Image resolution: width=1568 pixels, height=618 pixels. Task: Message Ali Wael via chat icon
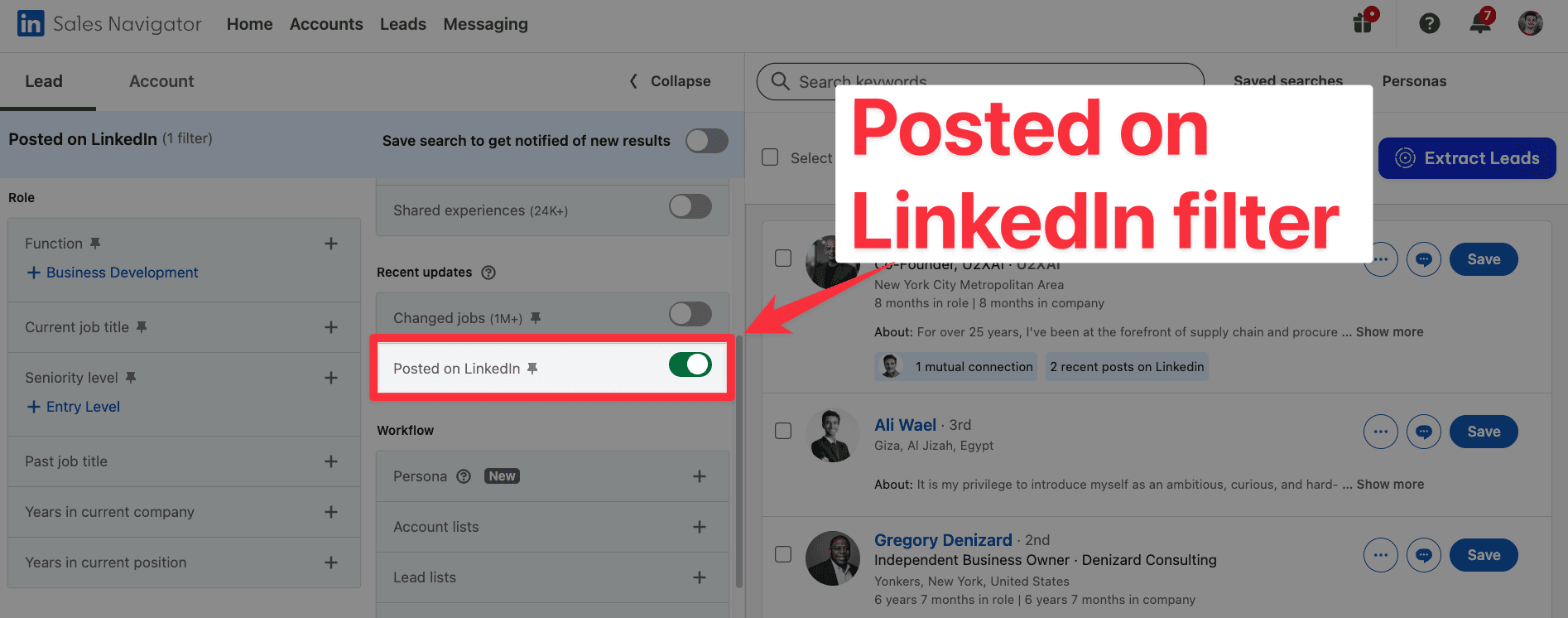pyautogui.click(x=1424, y=432)
